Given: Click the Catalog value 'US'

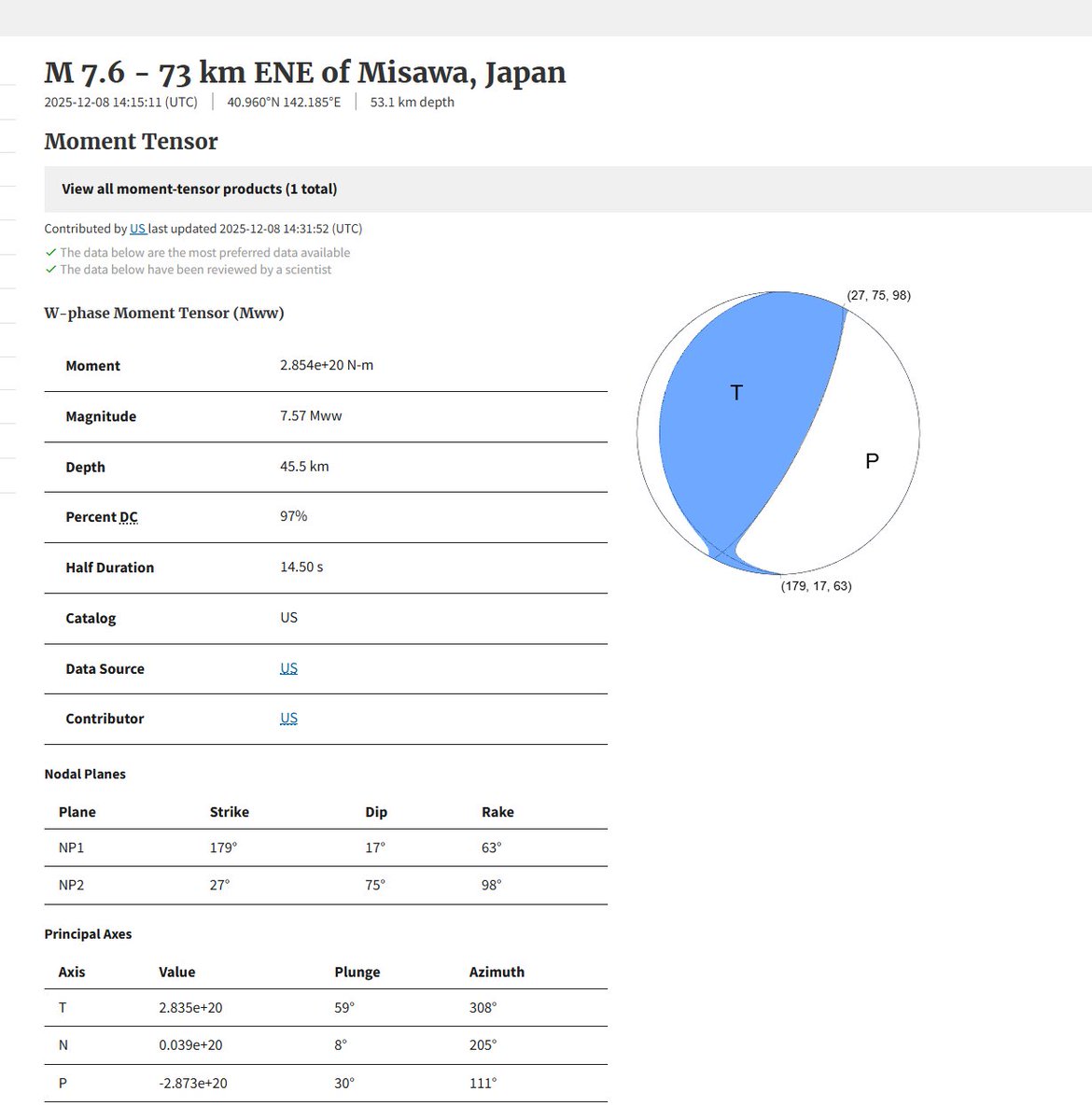Looking at the screenshot, I should click(x=288, y=618).
